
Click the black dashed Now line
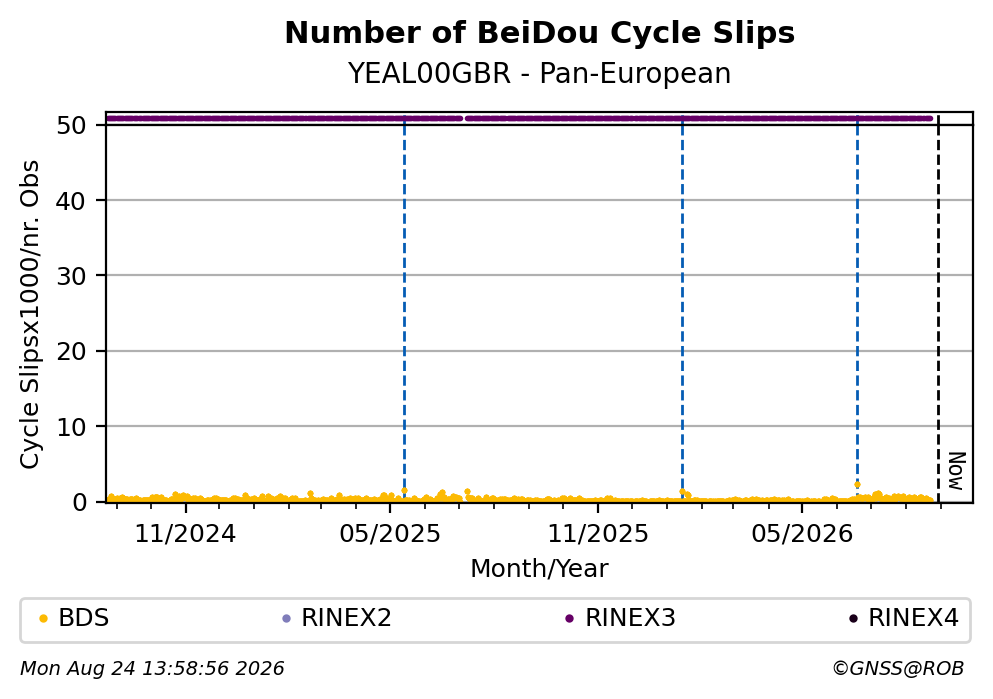[939, 309]
